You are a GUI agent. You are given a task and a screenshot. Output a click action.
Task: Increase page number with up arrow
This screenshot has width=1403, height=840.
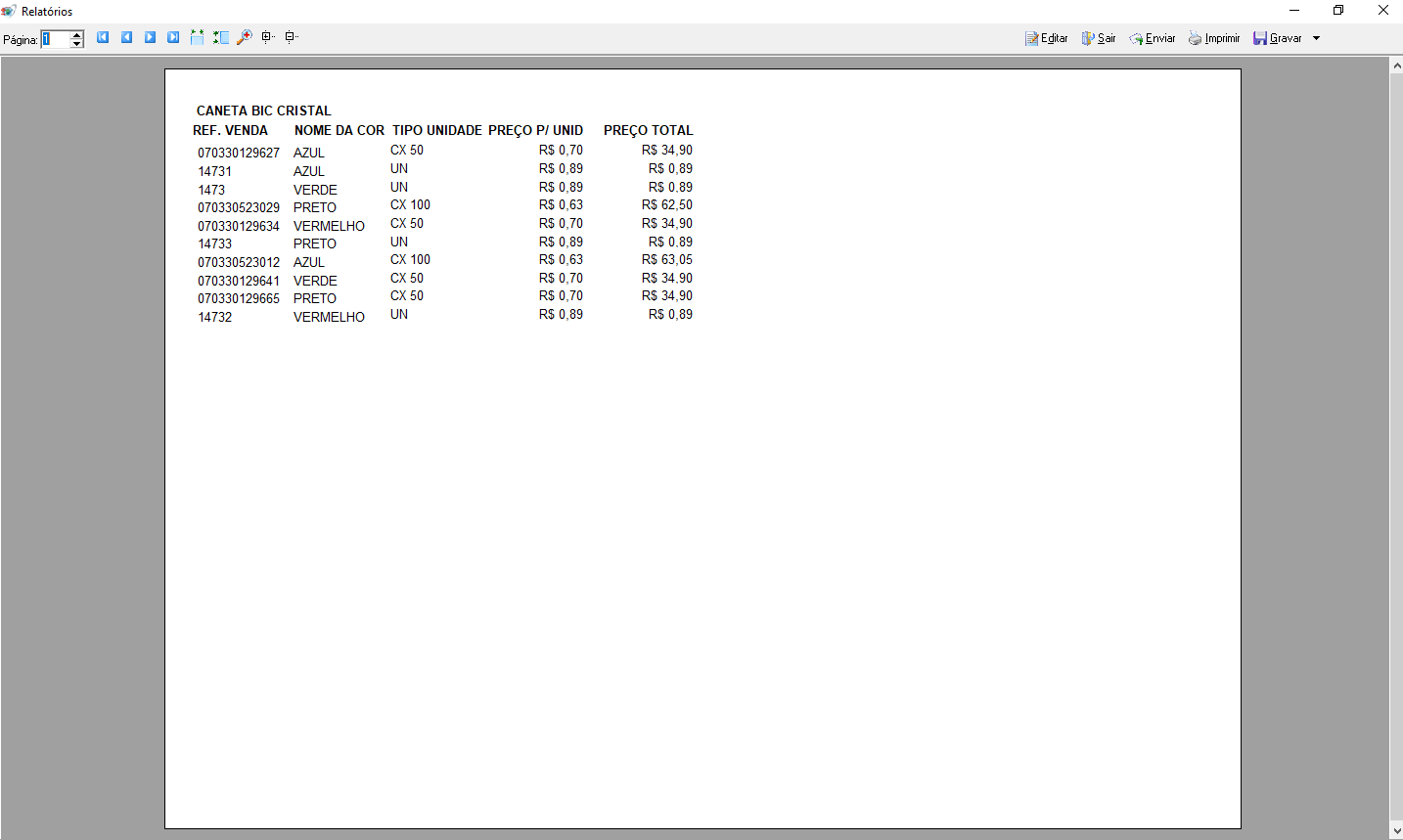coord(77,34)
